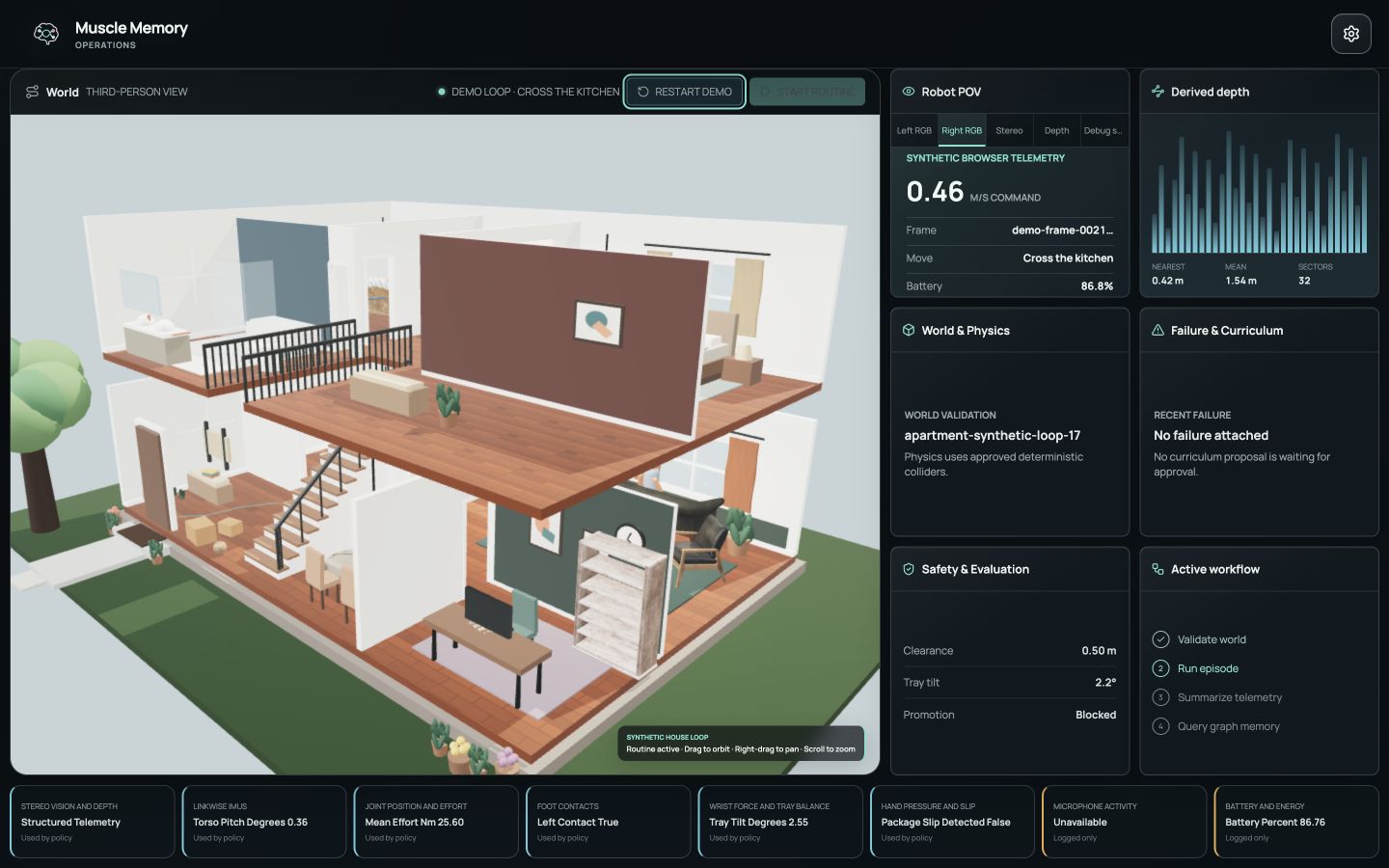1389x868 pixels.
Task: Click the step 4 Query graph memory circle
Action: (x=1161, y=726)
